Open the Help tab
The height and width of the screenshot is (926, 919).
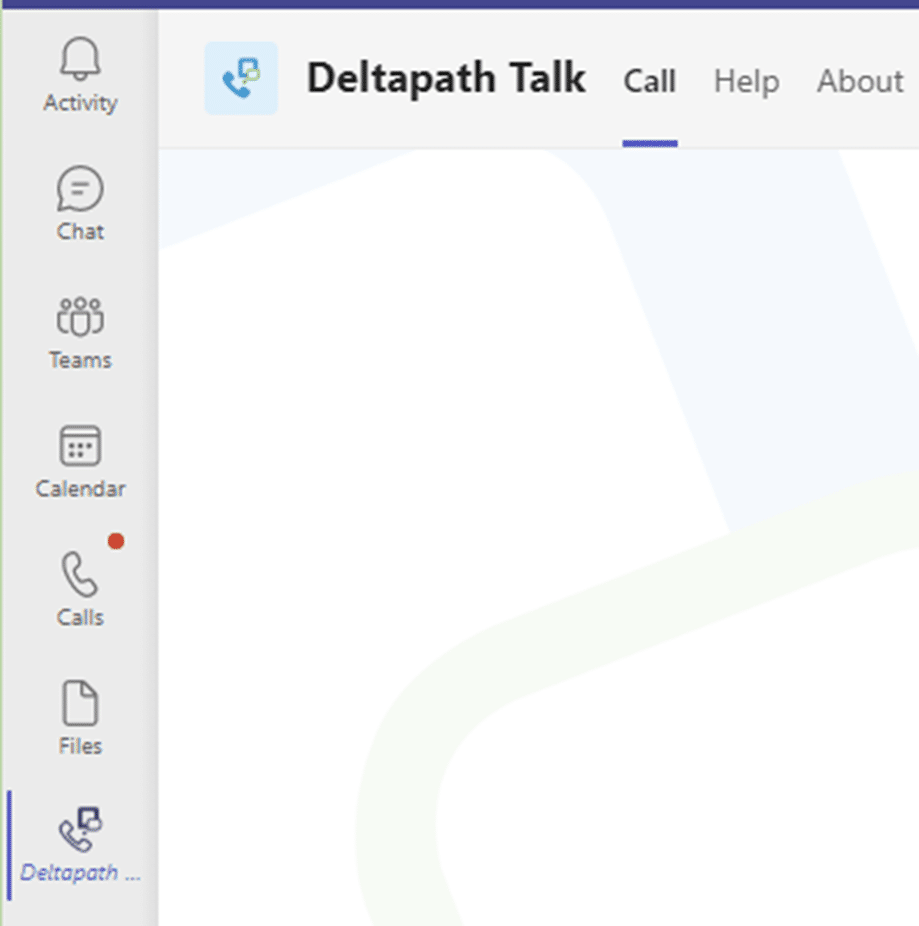click(x=746, y=82)
